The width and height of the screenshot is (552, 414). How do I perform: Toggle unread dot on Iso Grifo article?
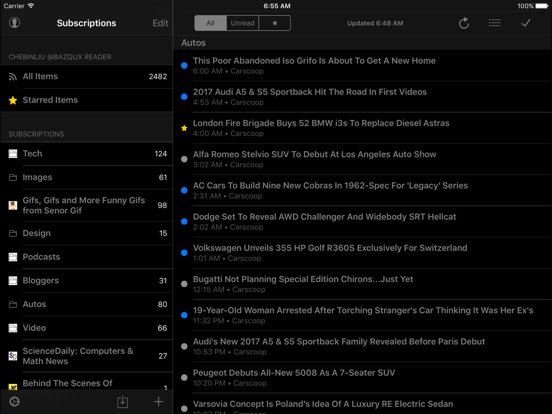184,65
